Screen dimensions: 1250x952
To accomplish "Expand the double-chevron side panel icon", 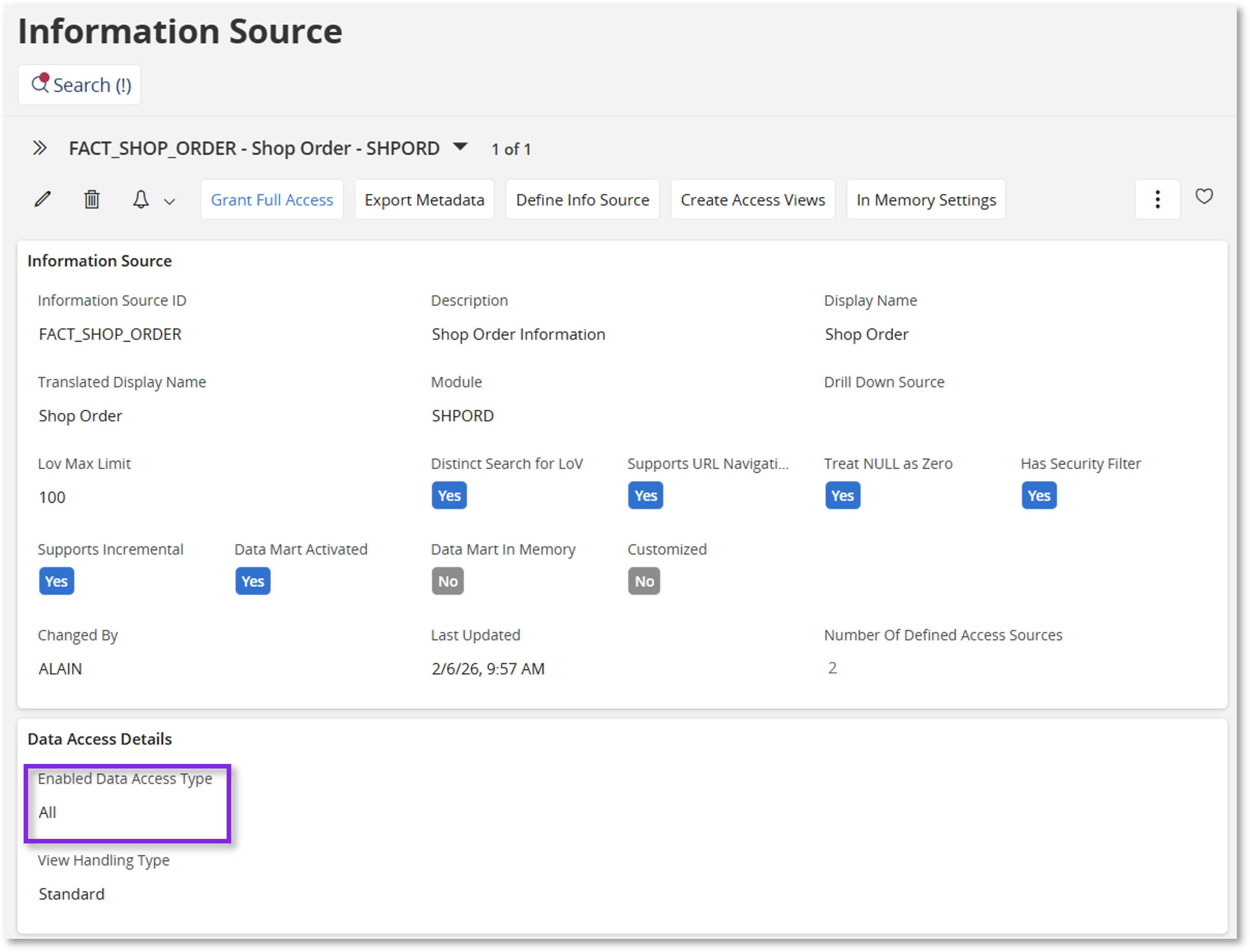I will (39, 149).
